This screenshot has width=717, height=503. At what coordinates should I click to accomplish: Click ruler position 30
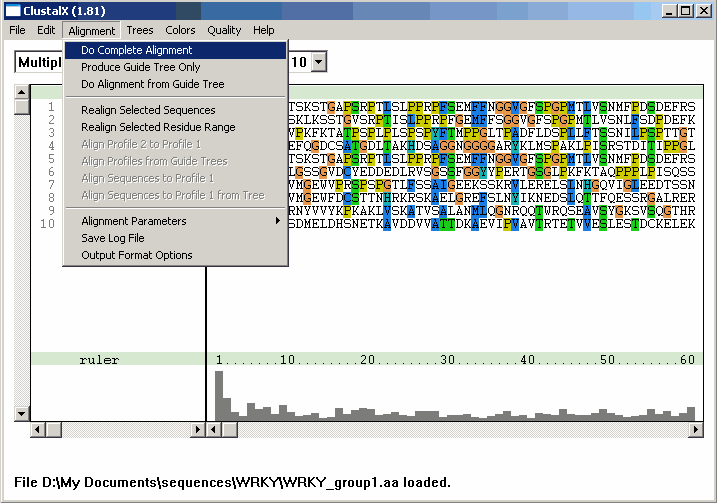tap(448, 360)
